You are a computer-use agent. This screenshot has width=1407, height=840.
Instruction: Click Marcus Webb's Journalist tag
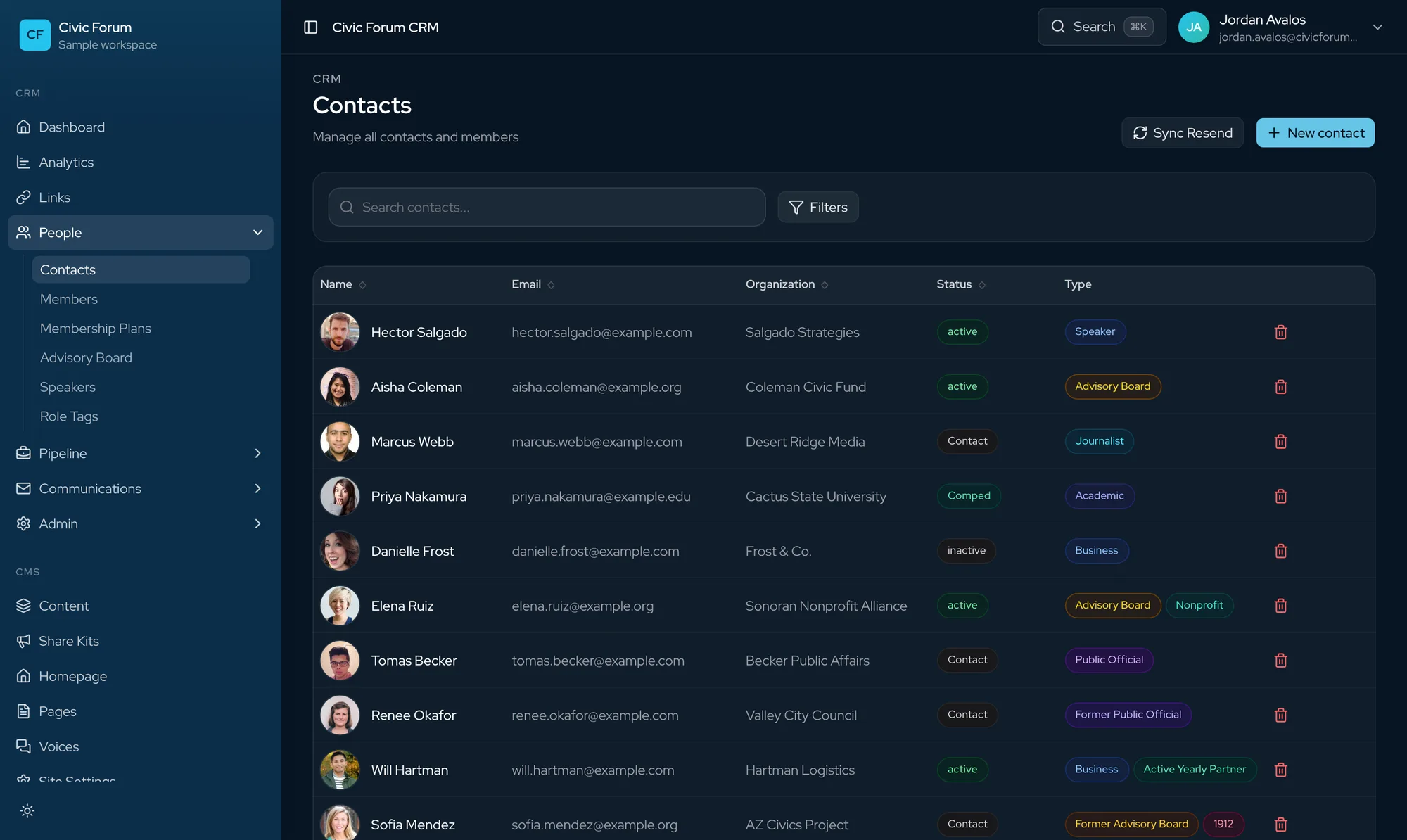[x=1099, y=441]
